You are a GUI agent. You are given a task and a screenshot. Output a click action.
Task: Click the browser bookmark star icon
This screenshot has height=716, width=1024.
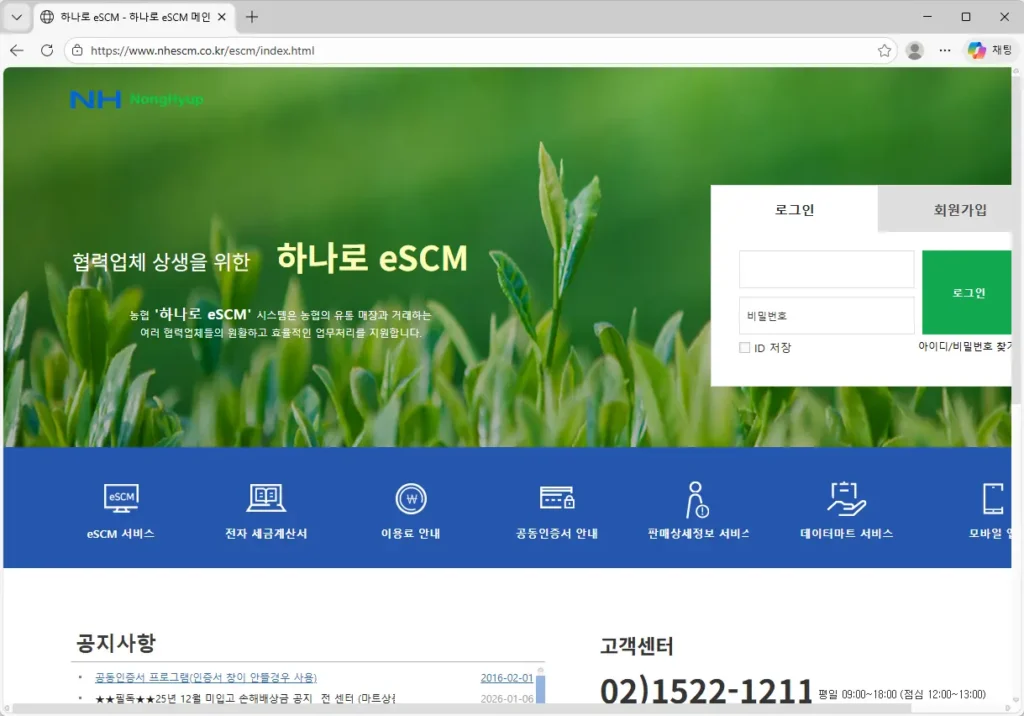click(x=884, y=50)
